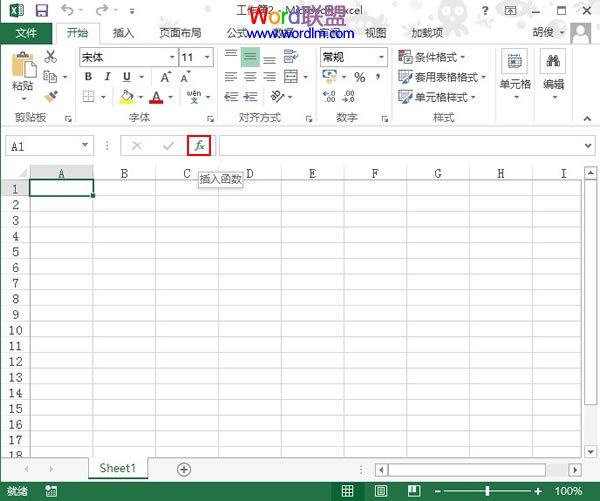600x501 pixels.
Task: Toggle right text alignment
Action: [x=269, y=77]
